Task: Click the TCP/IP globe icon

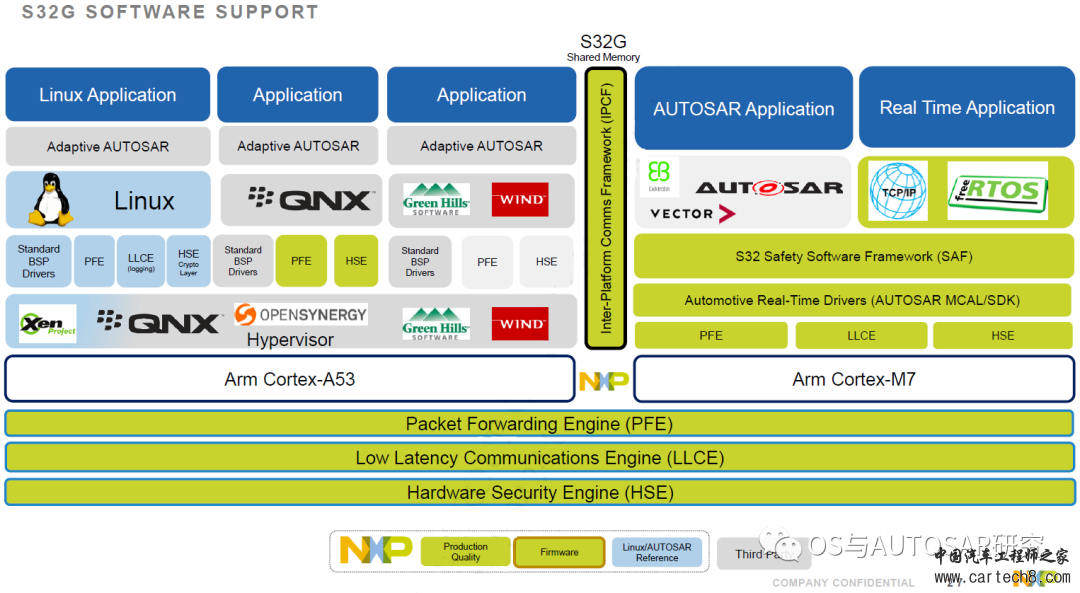Action: pyautogui.click(x=897, y=191)
